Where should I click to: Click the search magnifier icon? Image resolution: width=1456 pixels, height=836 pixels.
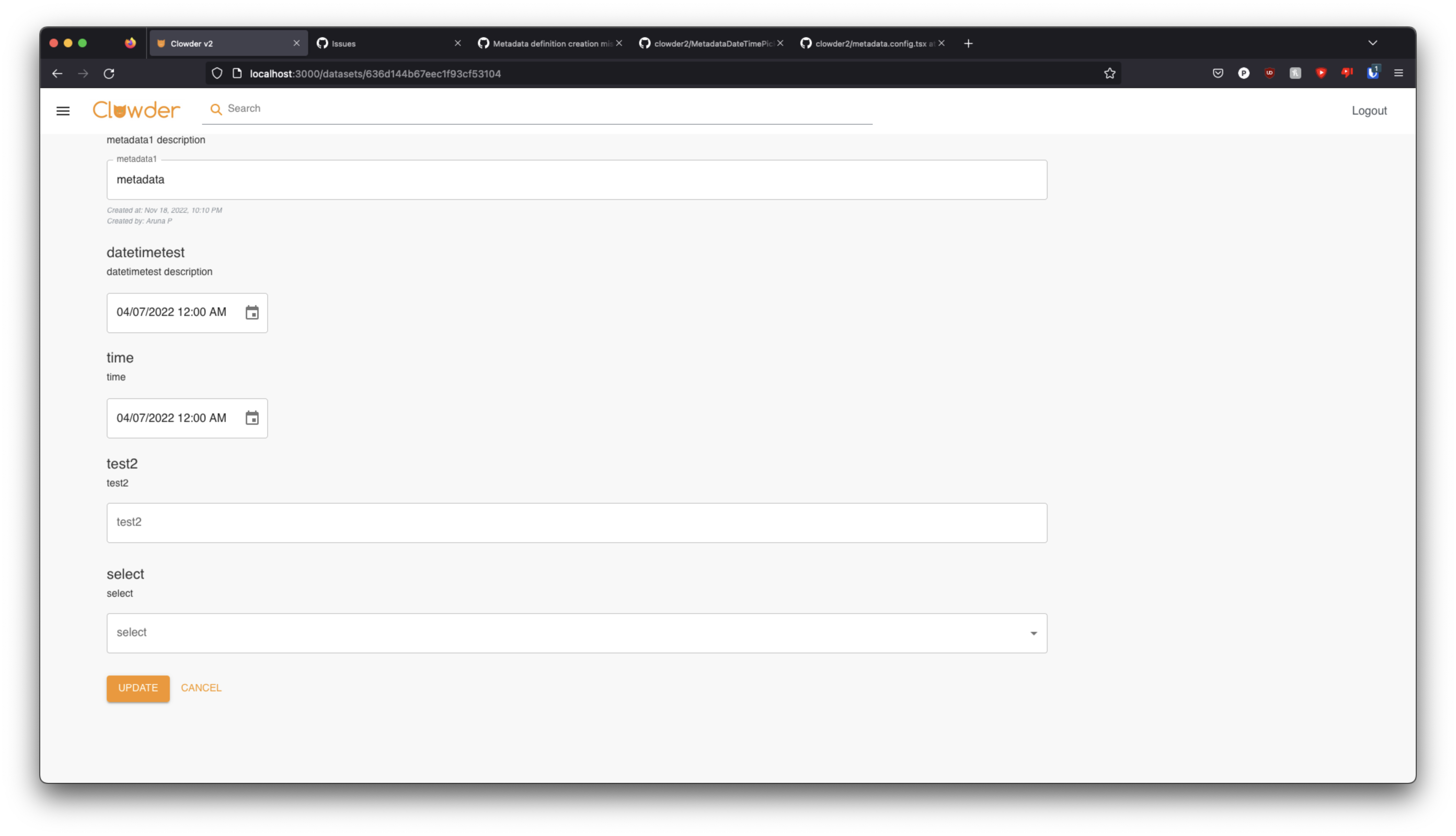pyautogui.click(x=216, y=109)
